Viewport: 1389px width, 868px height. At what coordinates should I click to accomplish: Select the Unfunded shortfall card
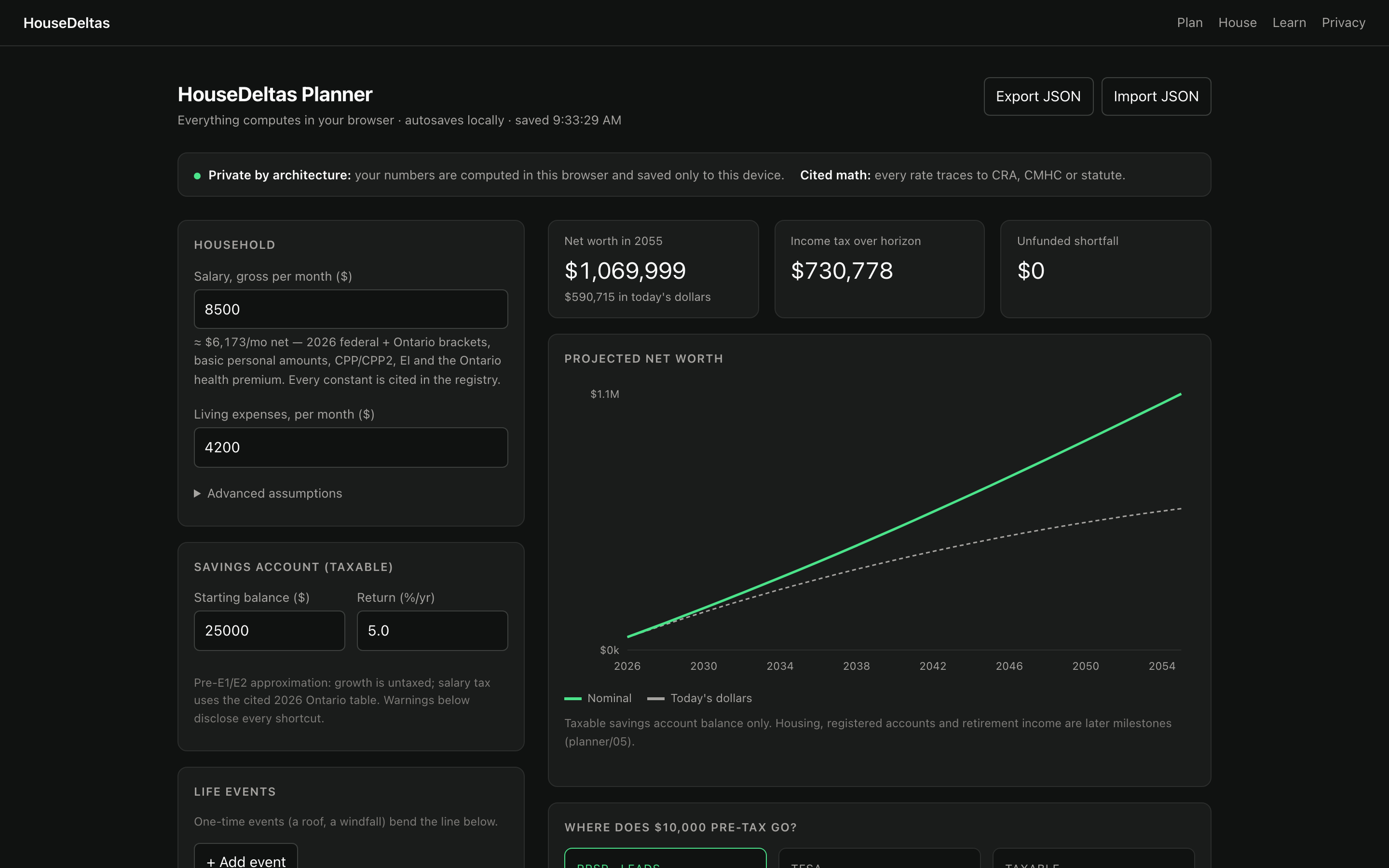coord(1105,269)
